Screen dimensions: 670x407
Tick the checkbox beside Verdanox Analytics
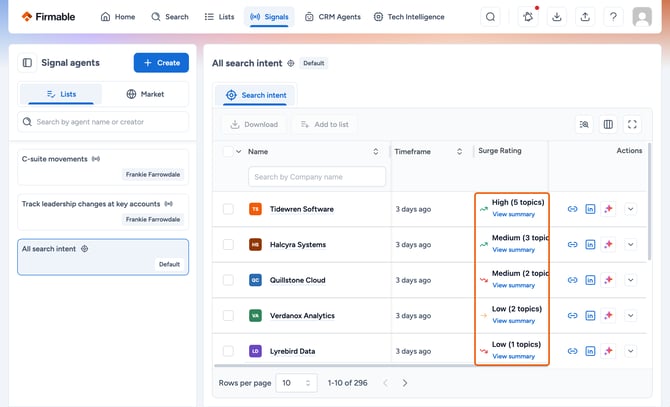tap(228, 316)
